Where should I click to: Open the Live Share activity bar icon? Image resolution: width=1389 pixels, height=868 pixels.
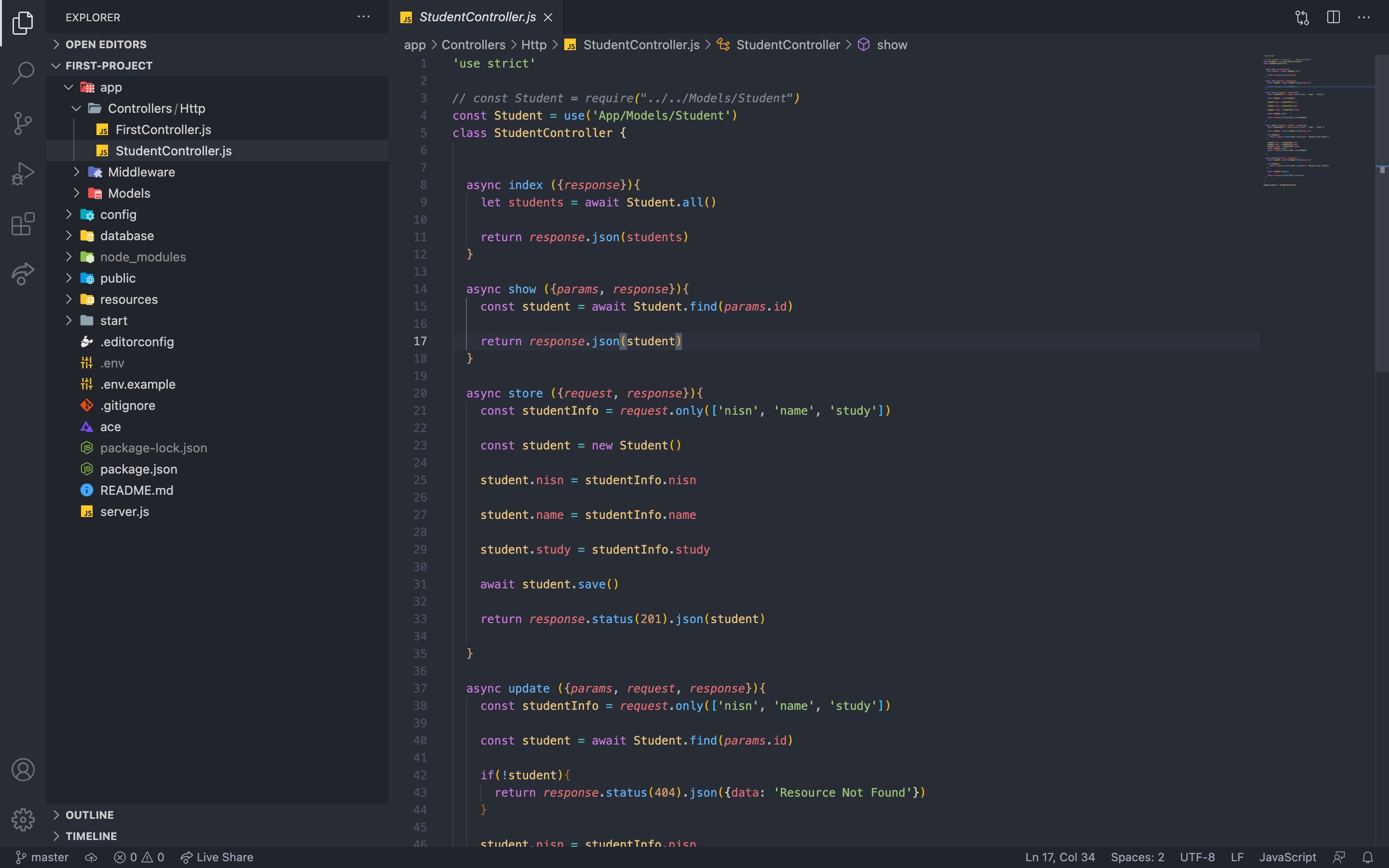coord(23,273)
